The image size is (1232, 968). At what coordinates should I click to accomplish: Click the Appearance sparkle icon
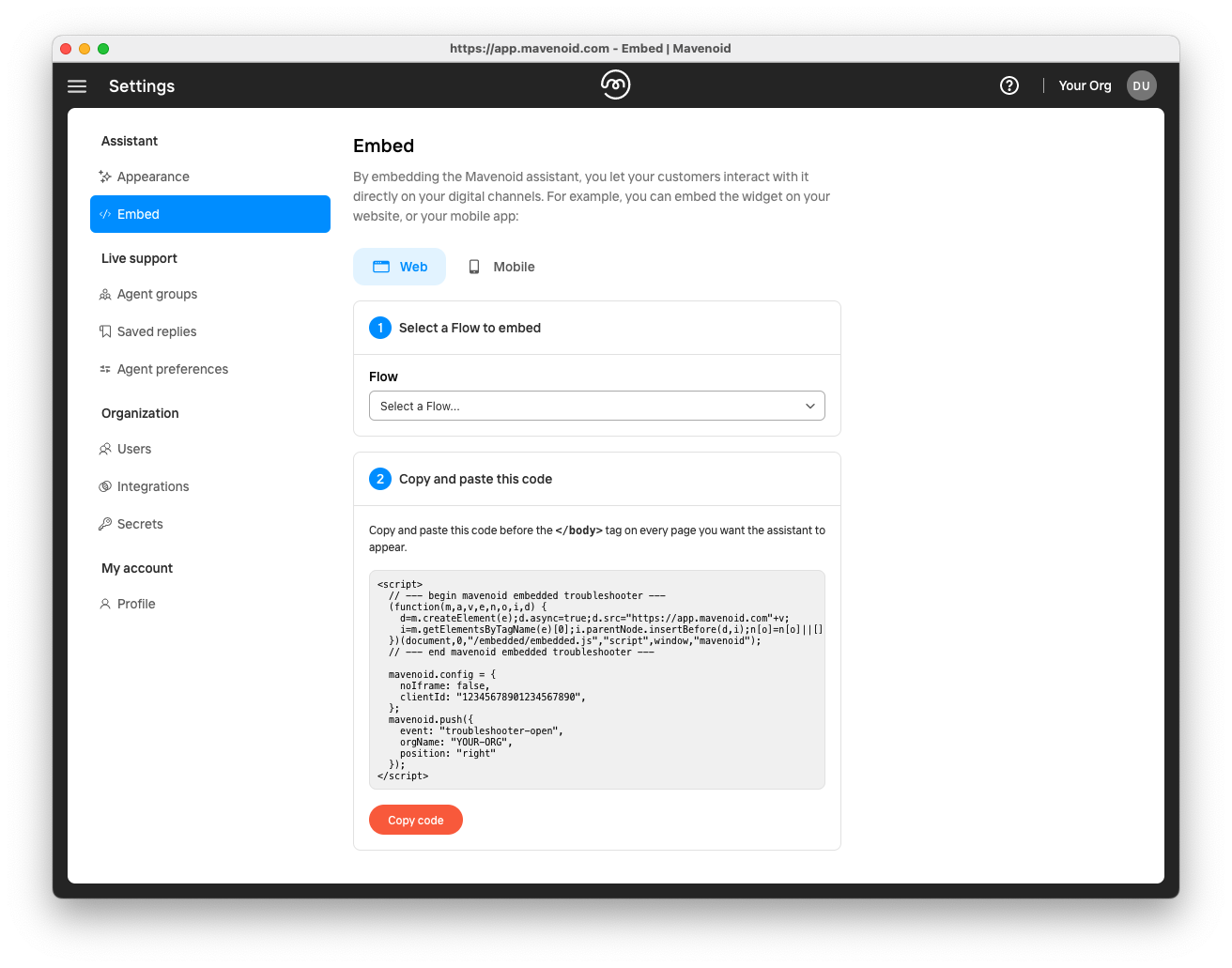pos(105,177)
